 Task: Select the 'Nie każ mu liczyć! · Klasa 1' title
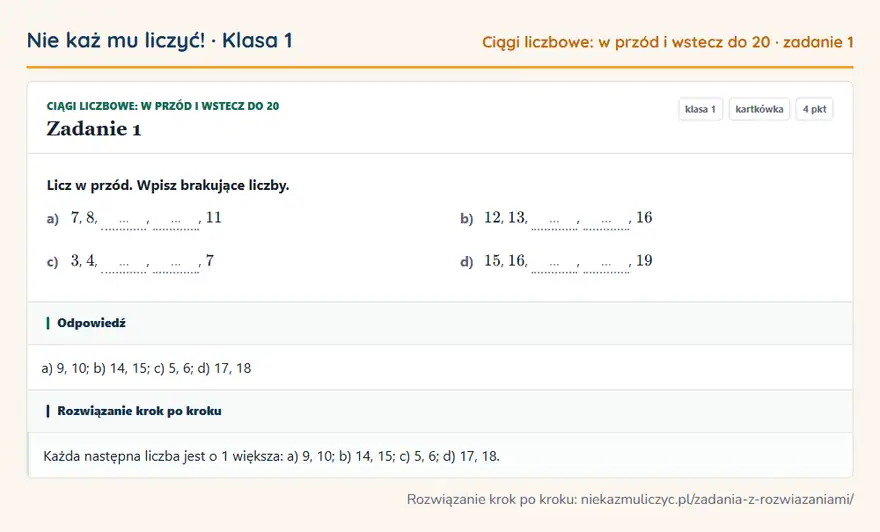(x=159, y=40)
